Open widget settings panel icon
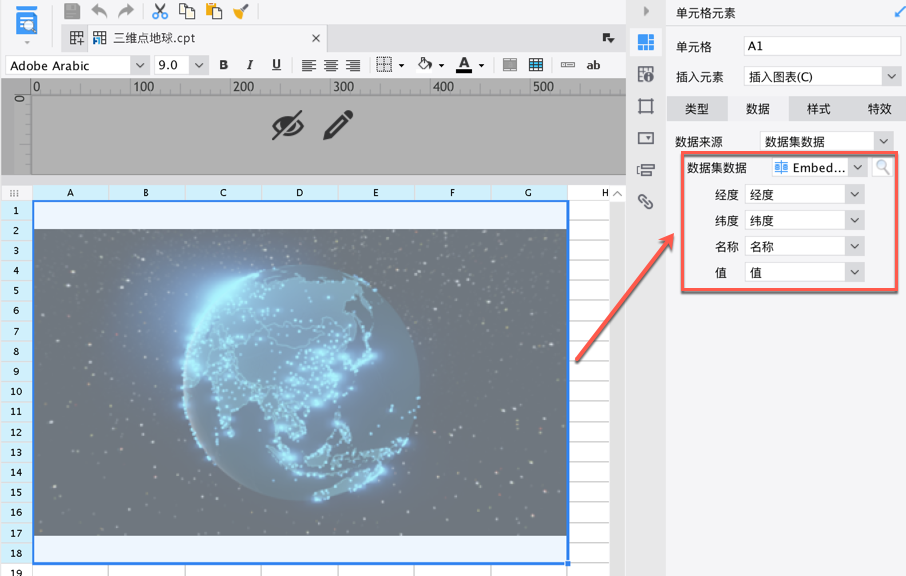 point(645,138)
